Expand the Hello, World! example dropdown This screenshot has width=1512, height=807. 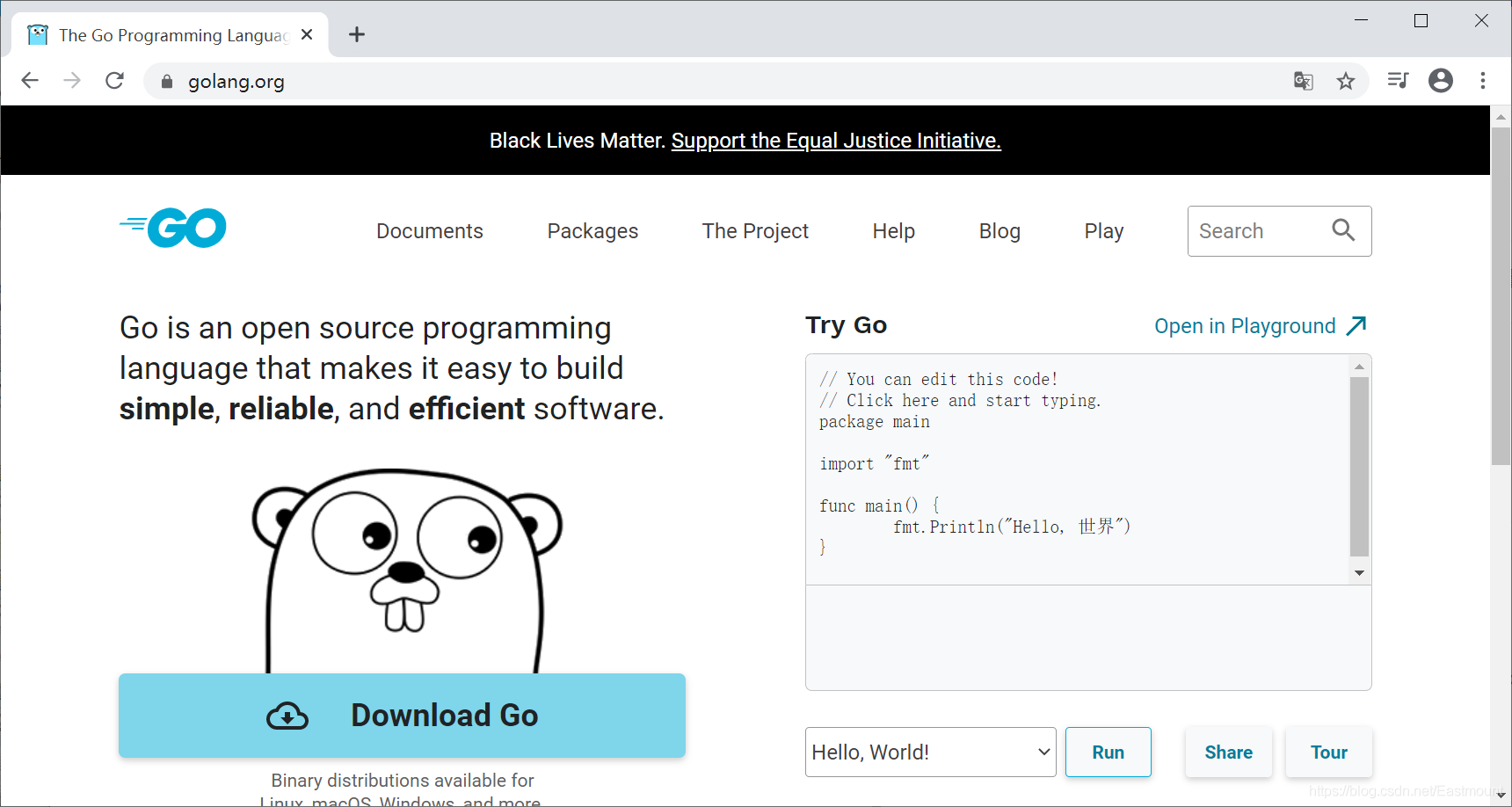[931, 752]
